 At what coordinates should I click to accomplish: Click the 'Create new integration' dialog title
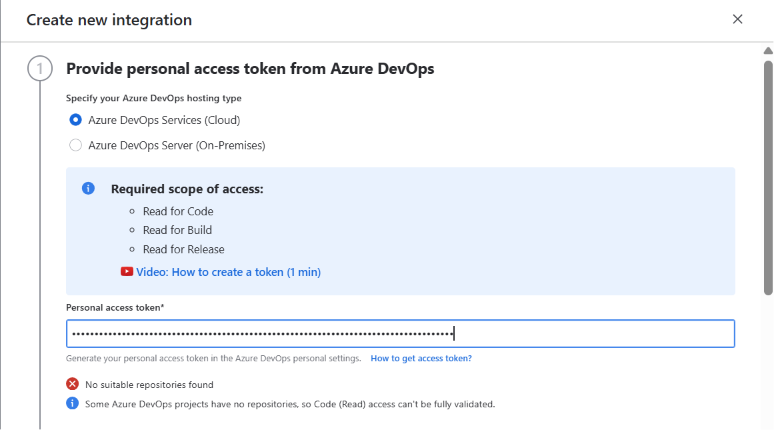coord(109,20)
